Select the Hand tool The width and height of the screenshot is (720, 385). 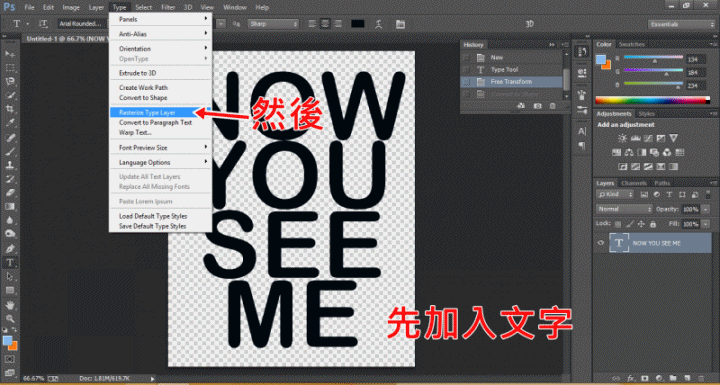click(10, 305)
